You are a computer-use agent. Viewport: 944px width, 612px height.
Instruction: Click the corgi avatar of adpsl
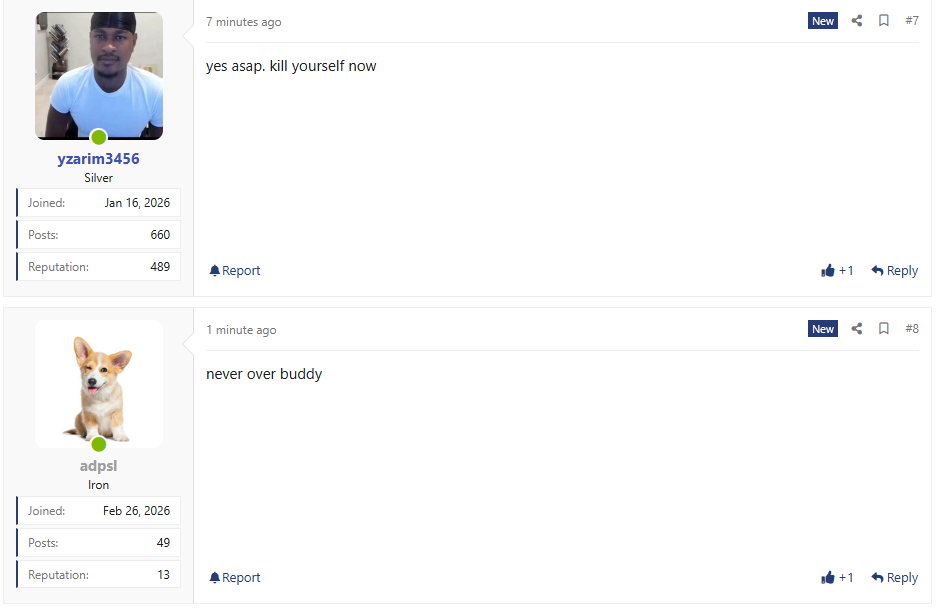point(99,384)
